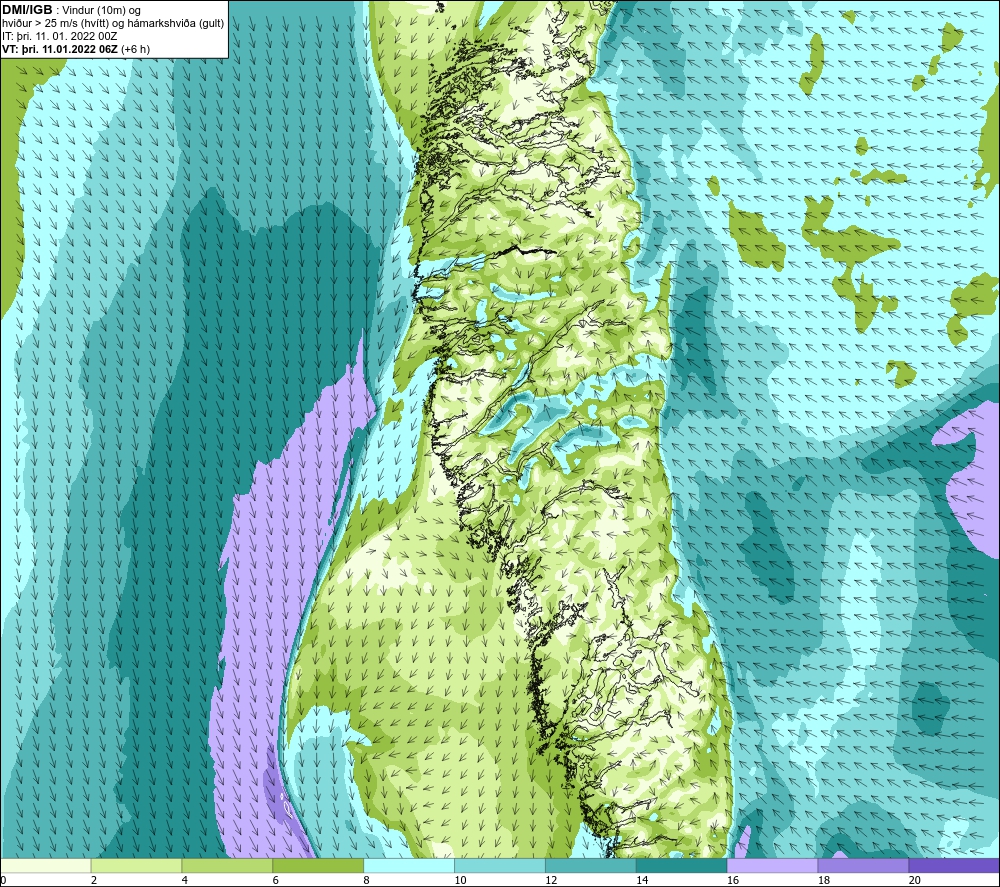Click the 'Vindur (10m) og' text
The height and width of the screenshot is (887, 1000).
101,11
